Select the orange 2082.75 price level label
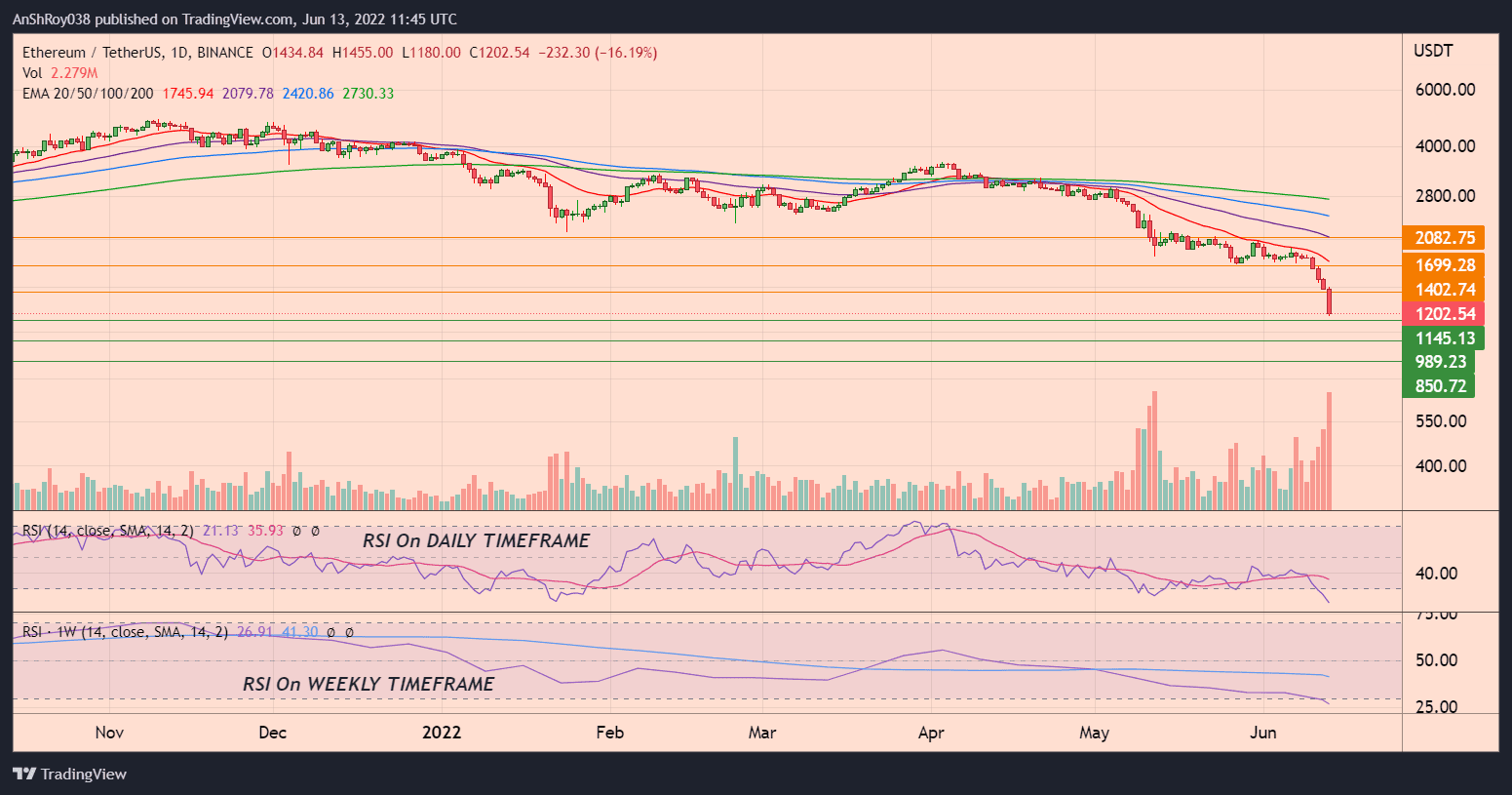The width and height of the screenshot is (1512, 795). (x=1446, y=238)
